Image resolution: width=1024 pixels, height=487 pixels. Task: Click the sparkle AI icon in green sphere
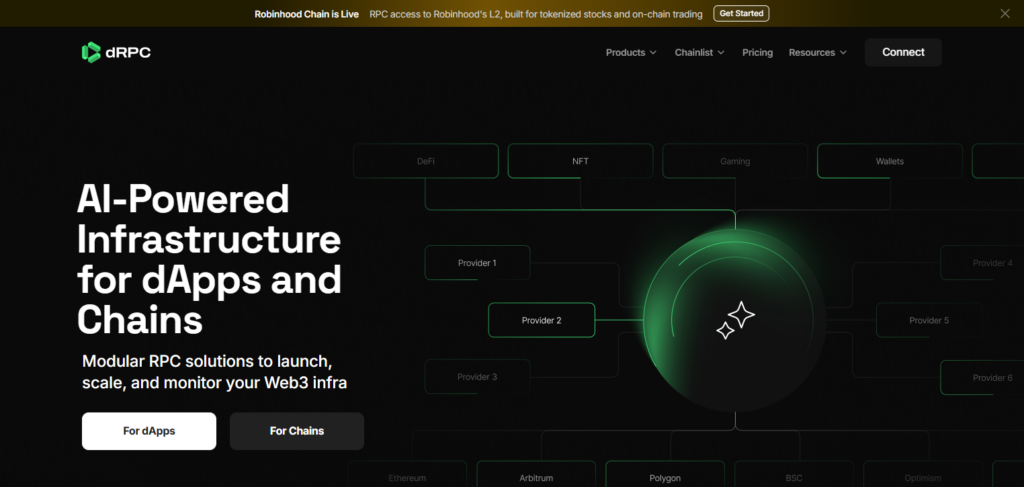pyautogui.click(x=735, y=320)
